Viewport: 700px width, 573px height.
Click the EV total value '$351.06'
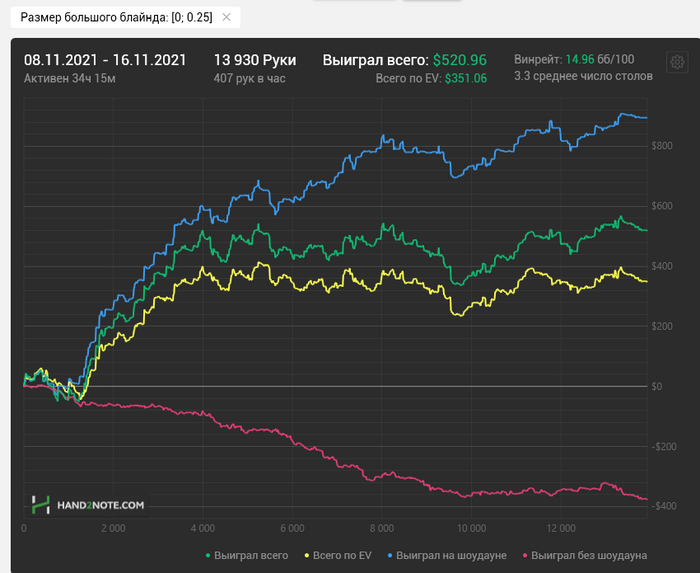coord(466,79)
